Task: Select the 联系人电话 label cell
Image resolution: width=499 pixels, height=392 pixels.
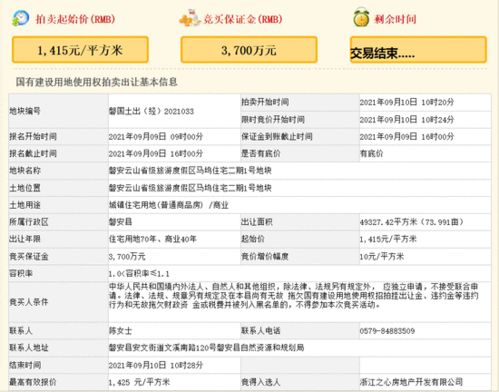Action: [x=300, y=331]
